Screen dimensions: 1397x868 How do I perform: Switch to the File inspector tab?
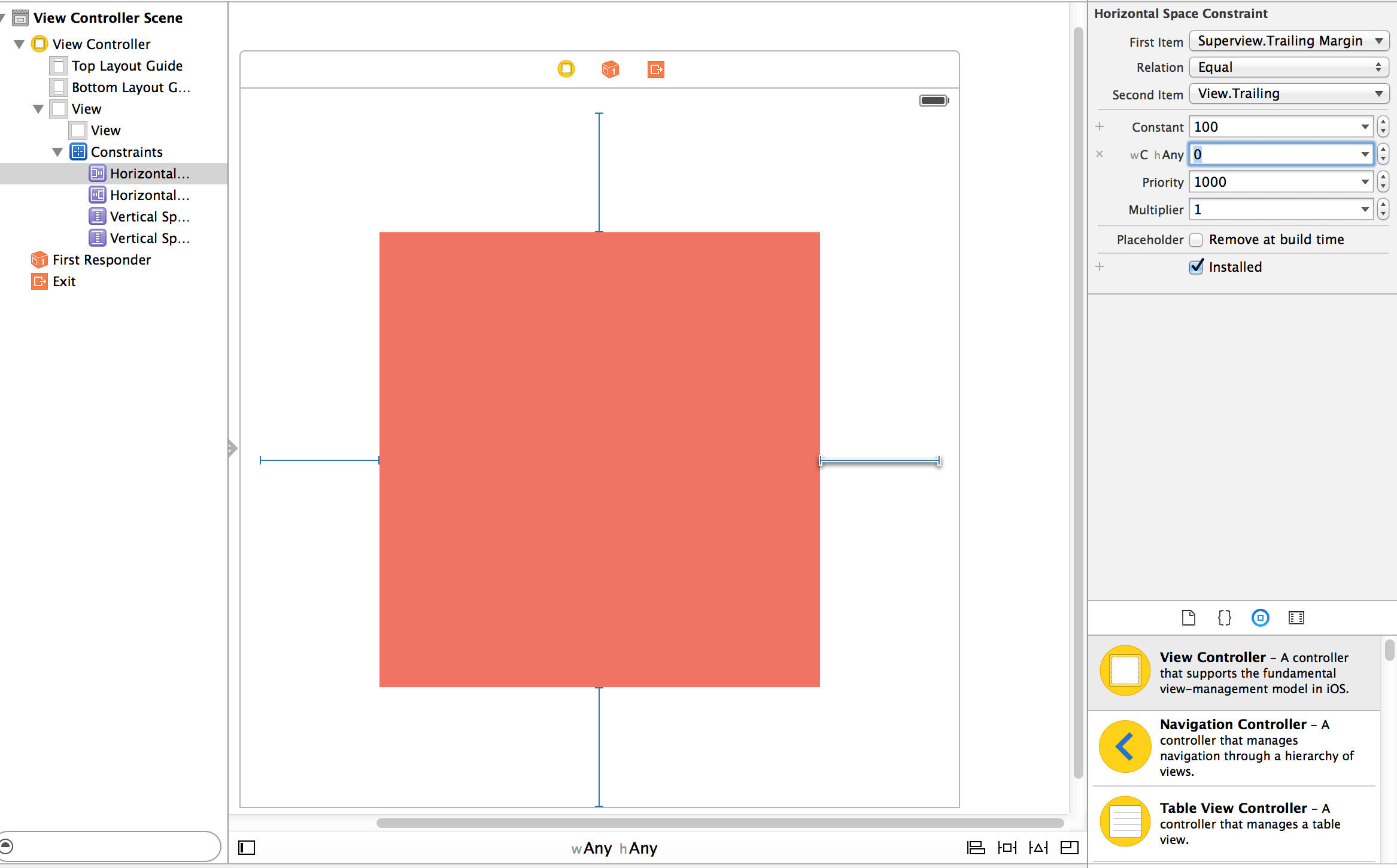pyautogui.click(x=1189, y=618)
